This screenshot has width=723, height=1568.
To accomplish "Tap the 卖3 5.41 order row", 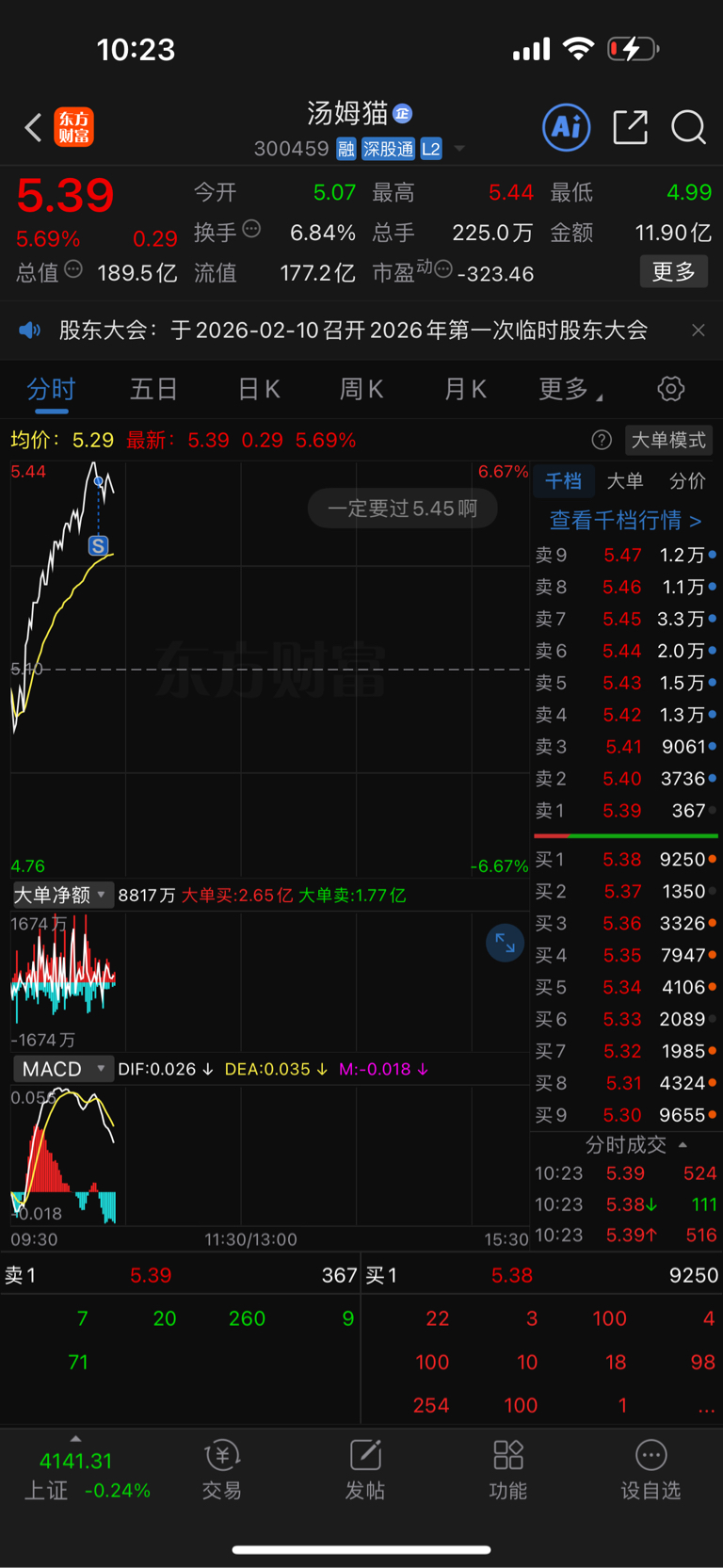I will (626, 747).
